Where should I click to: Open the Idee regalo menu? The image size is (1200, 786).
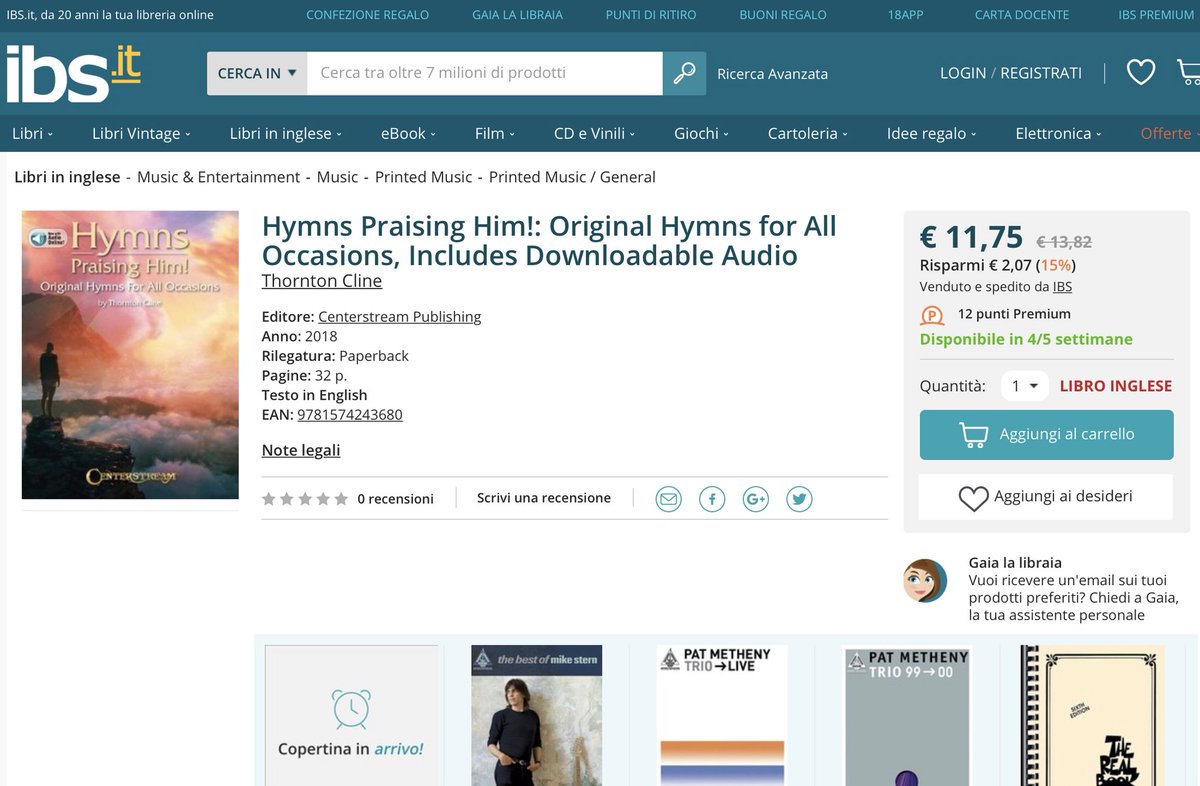pyautogui.click(x=932, y=133)
